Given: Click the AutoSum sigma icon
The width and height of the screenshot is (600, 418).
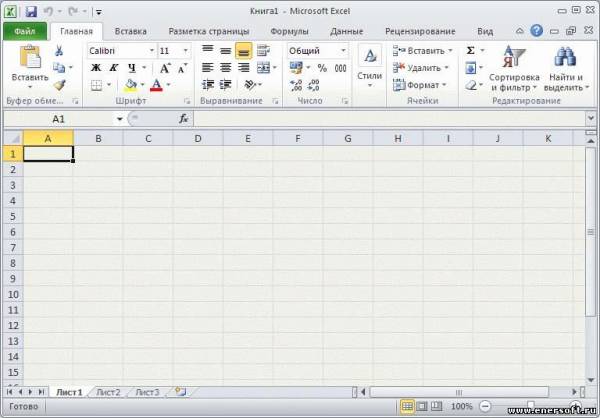Looking at the screenshot, I should tap(471, 51).
